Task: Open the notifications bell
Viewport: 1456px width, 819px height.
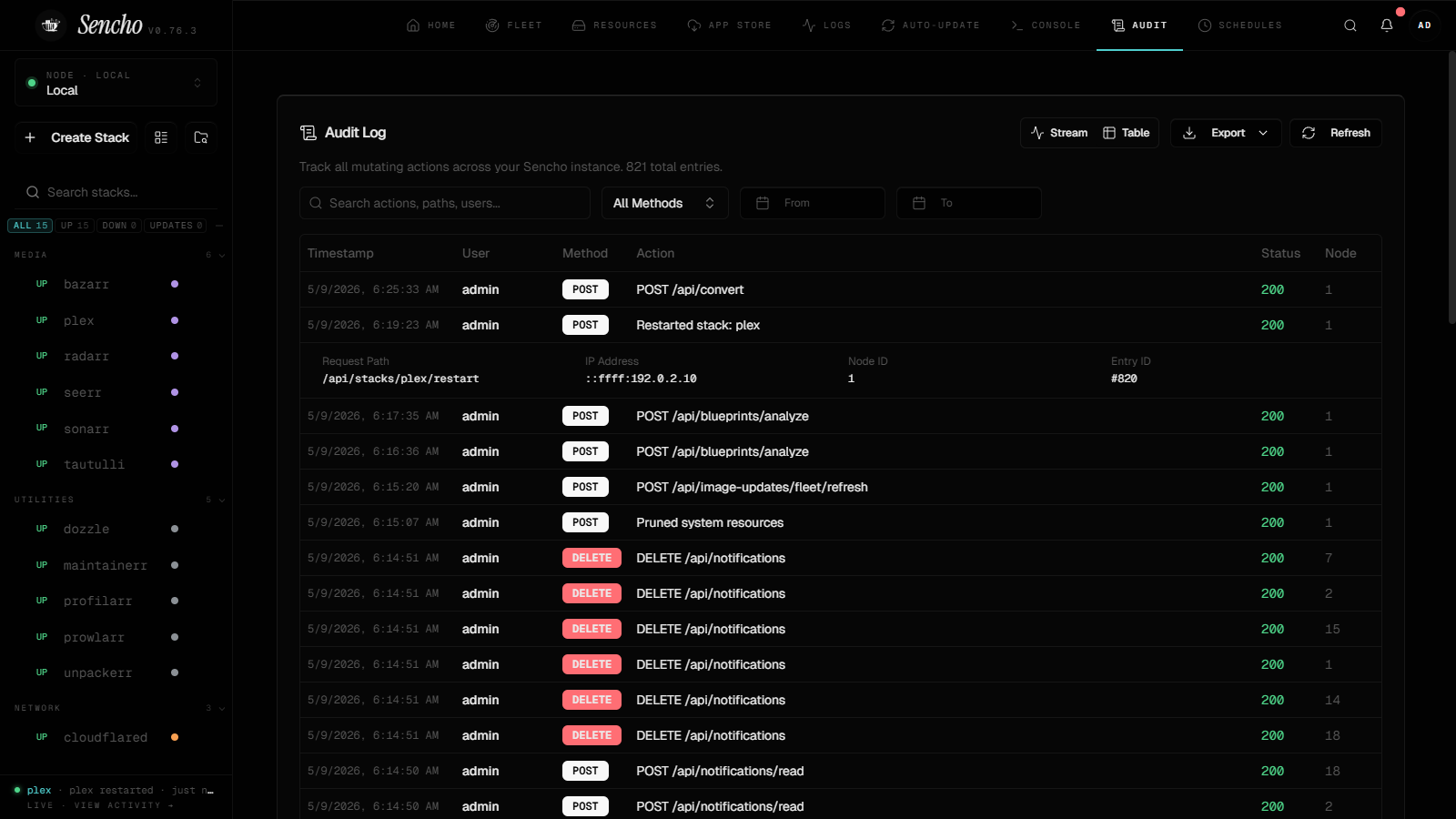Action: coord(1387,25)
